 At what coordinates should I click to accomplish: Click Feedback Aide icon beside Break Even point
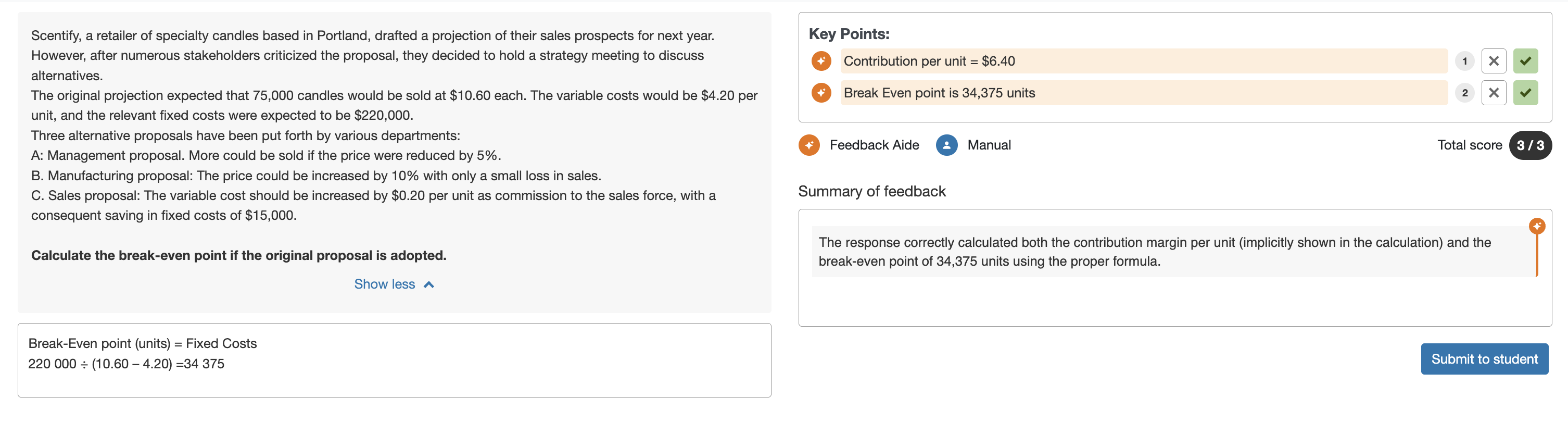(821, 93)
